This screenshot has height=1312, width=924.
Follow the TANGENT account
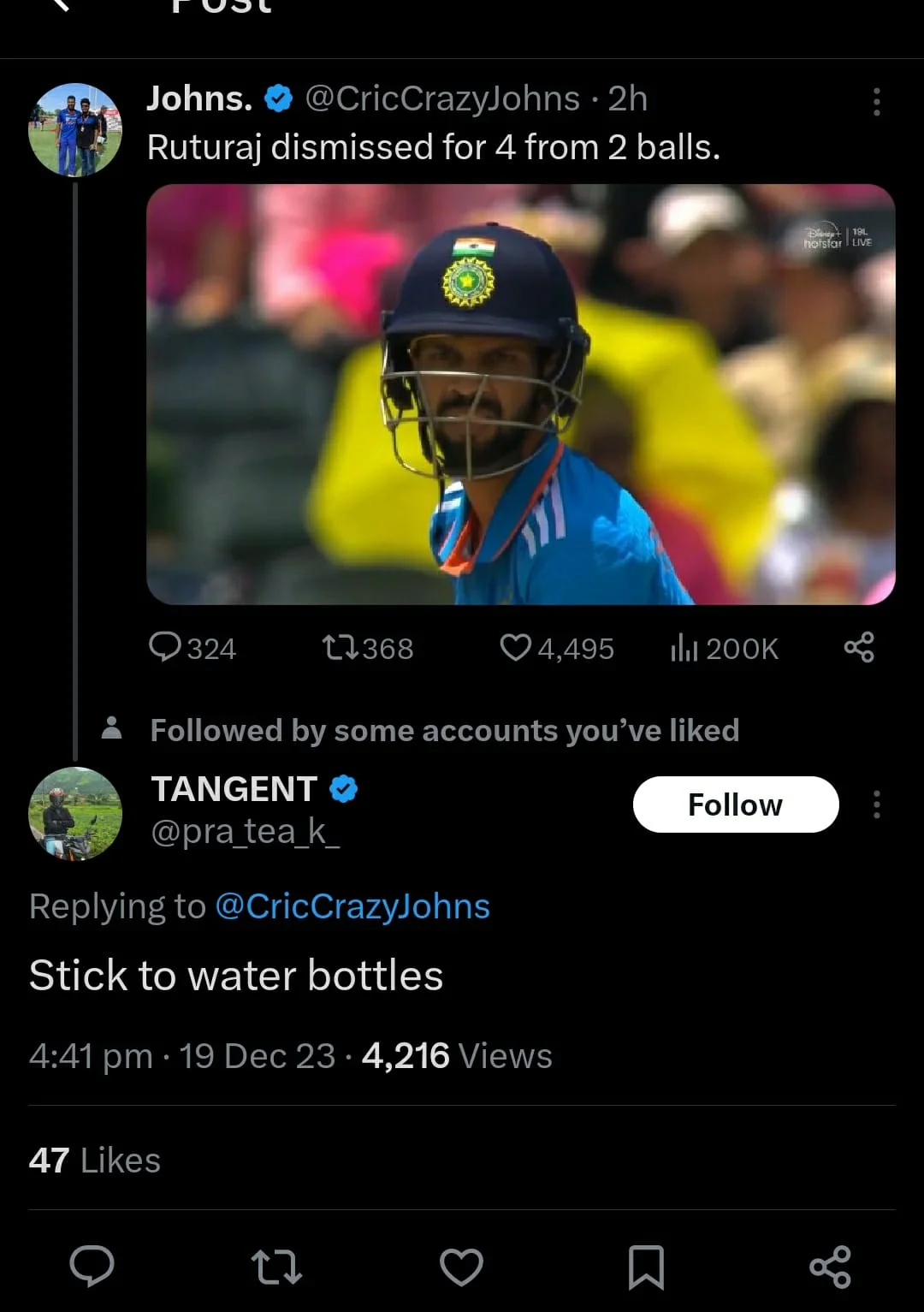(735, 804)
